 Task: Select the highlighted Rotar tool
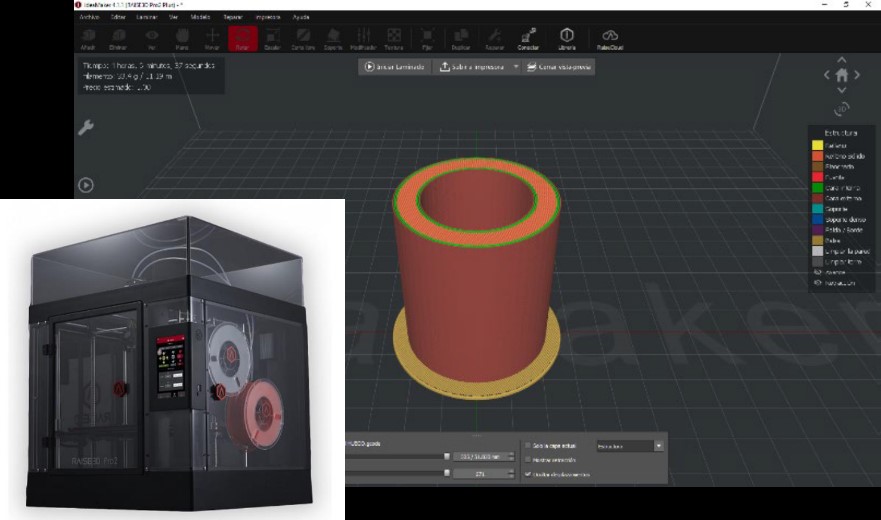coord(243,39)
